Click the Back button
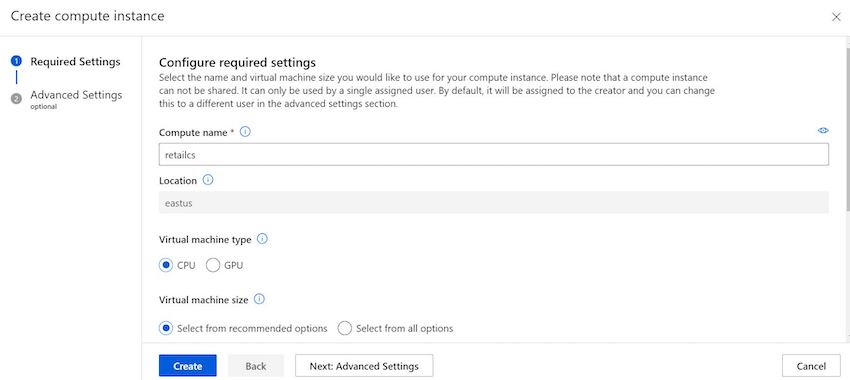 point(256,366)
